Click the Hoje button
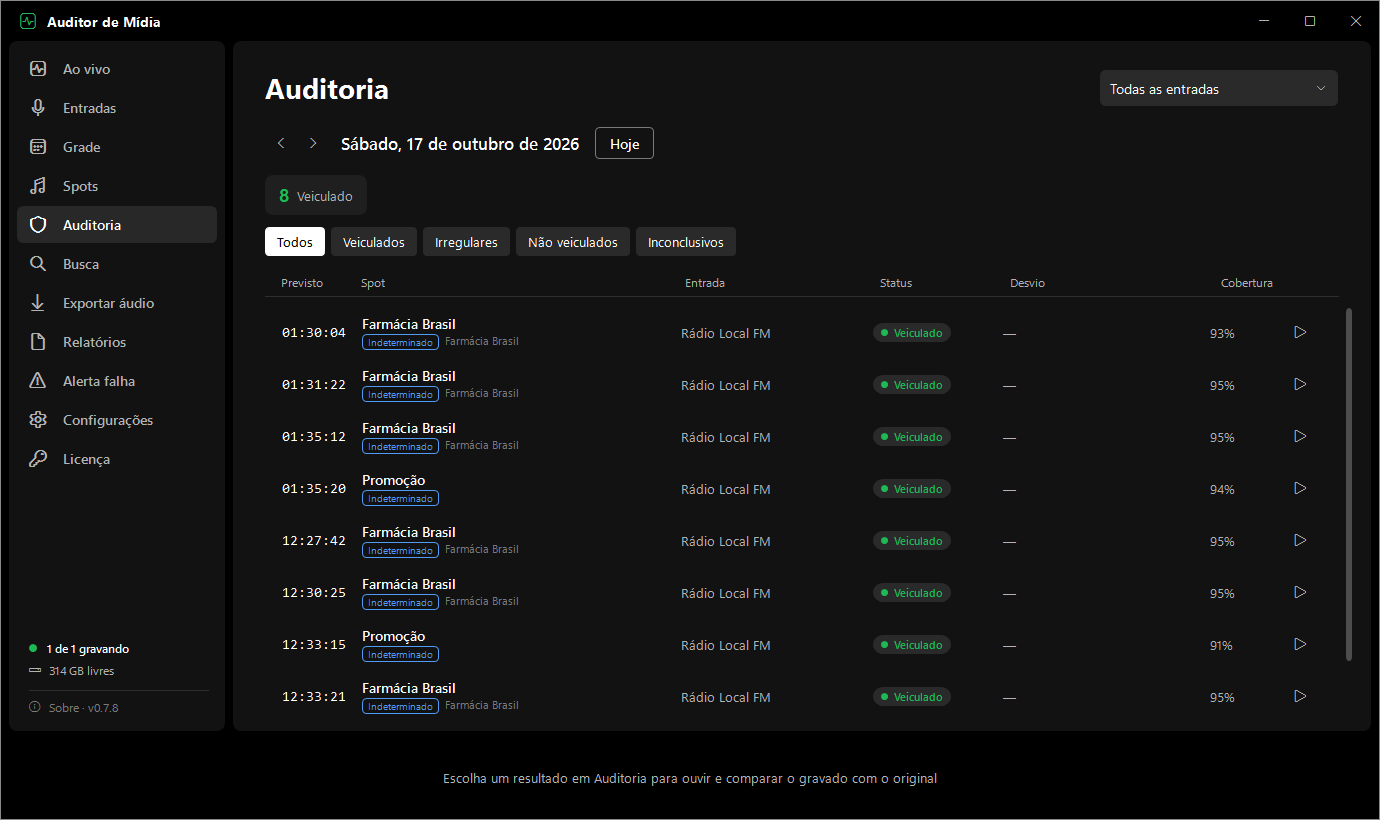The width and height of the screenshot is (1380, 820). pos(624,143)
